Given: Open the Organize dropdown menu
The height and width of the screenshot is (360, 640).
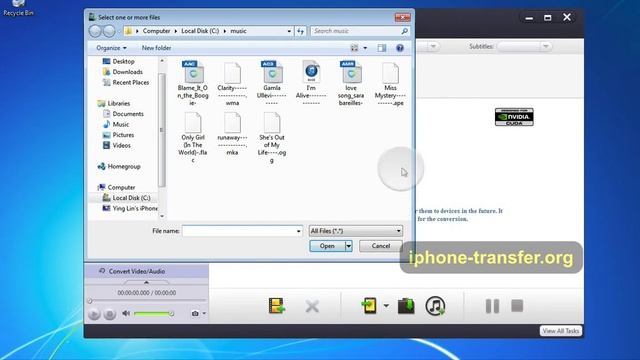Looking at the screenshot, I should (x=111, y=48).
